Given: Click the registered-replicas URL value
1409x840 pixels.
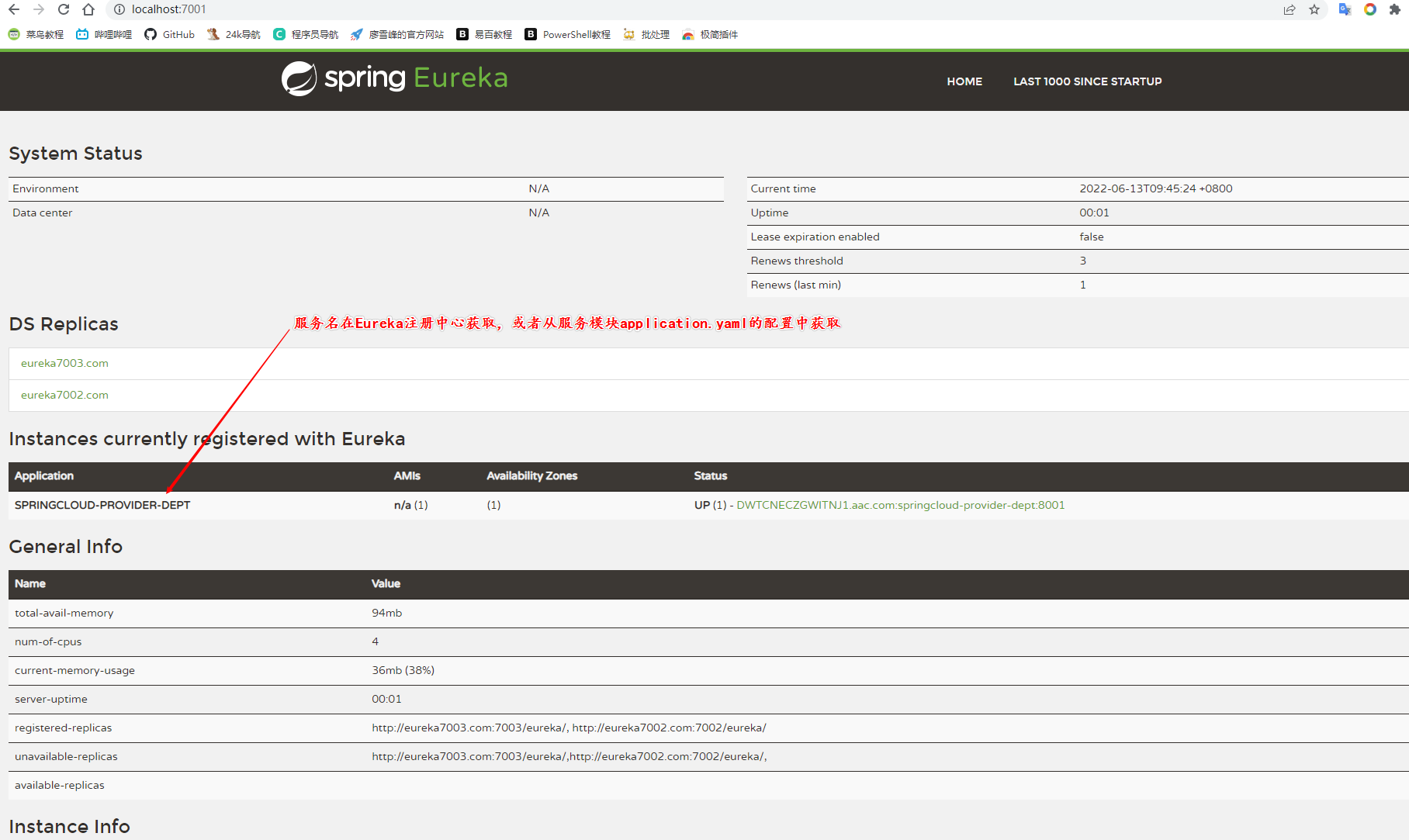Looking at the screenshot, I should coord(569,728).
